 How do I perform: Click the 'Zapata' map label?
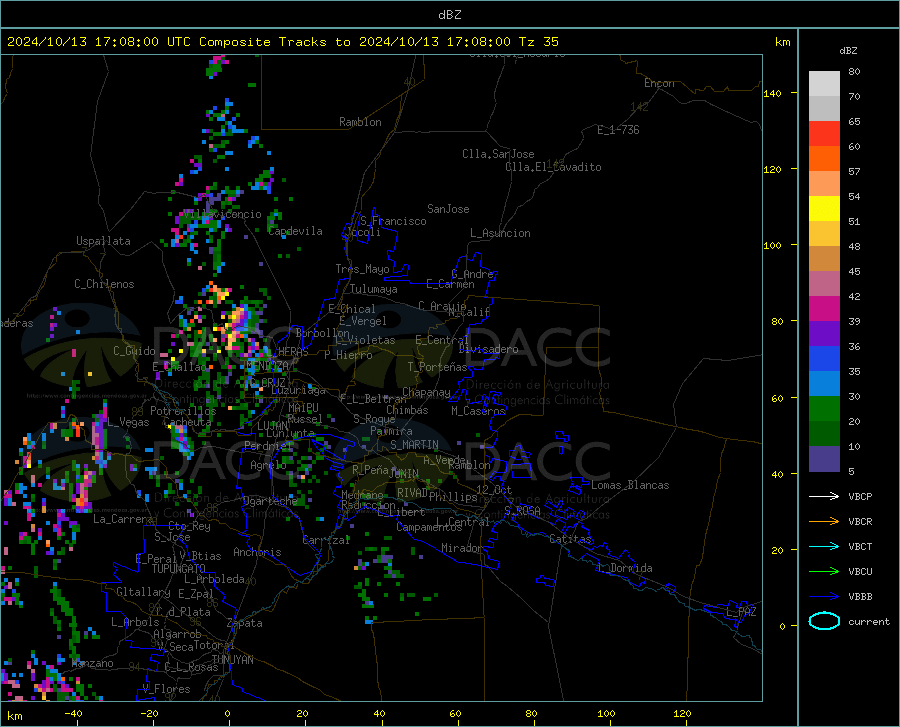click(245, 623)
